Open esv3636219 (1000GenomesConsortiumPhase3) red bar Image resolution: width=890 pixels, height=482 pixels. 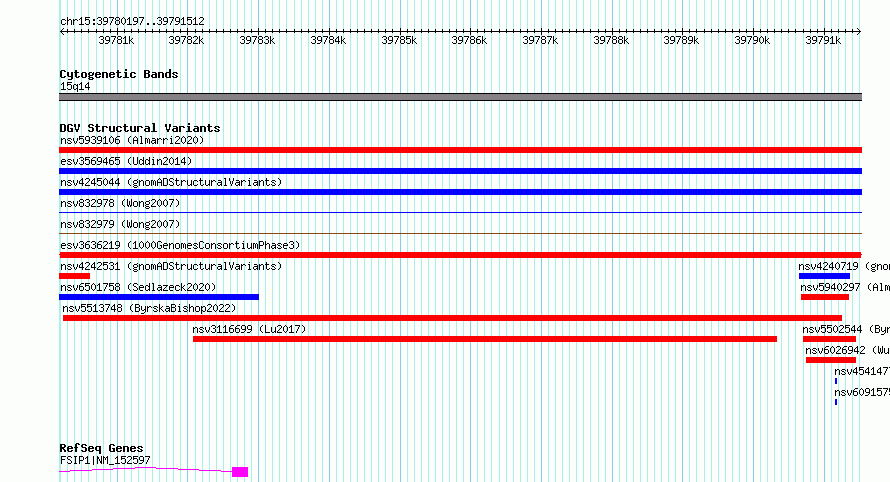point(460,255)
